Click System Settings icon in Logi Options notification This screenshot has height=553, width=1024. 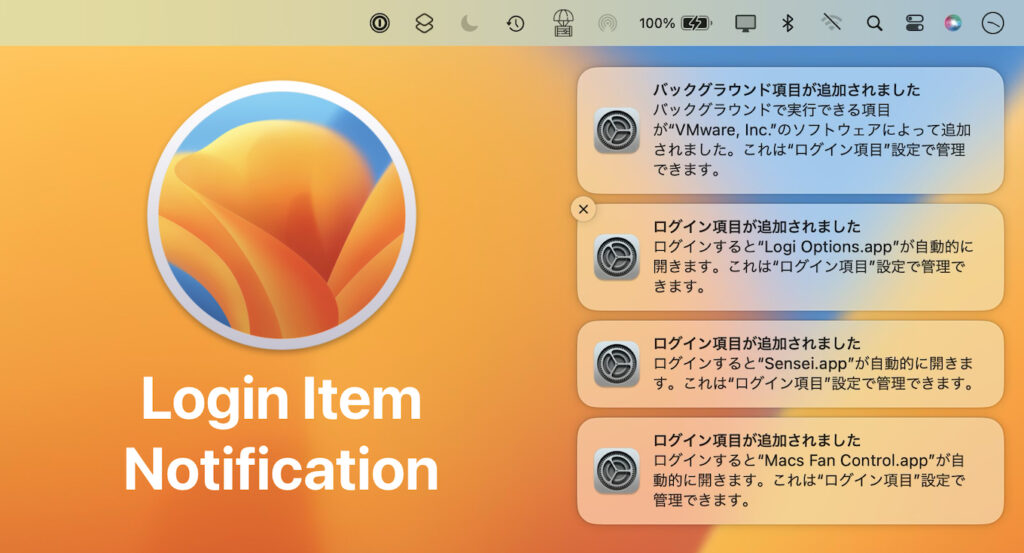616,257
